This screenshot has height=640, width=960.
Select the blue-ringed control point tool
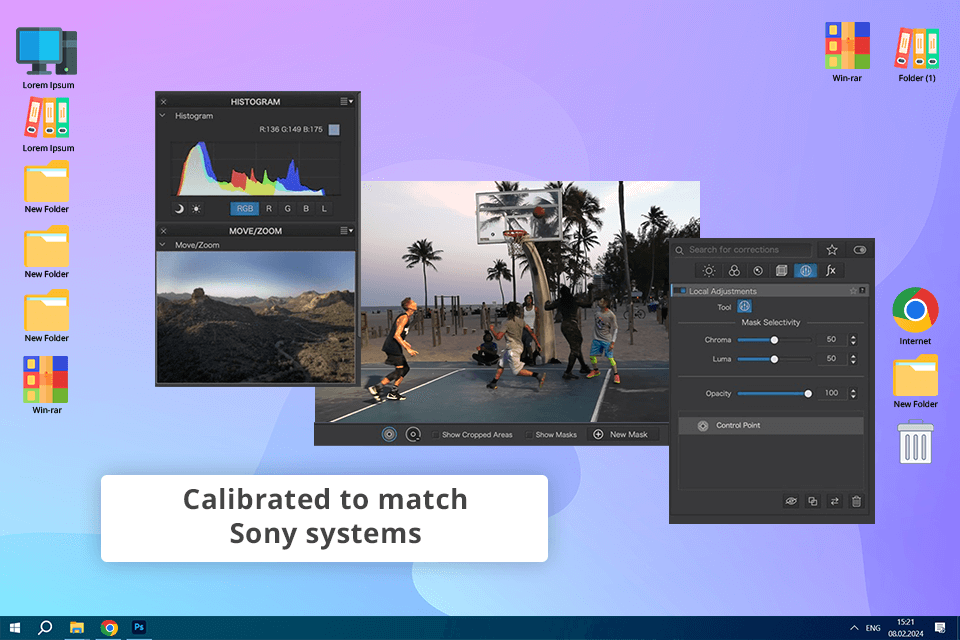[x=389, y=434]
